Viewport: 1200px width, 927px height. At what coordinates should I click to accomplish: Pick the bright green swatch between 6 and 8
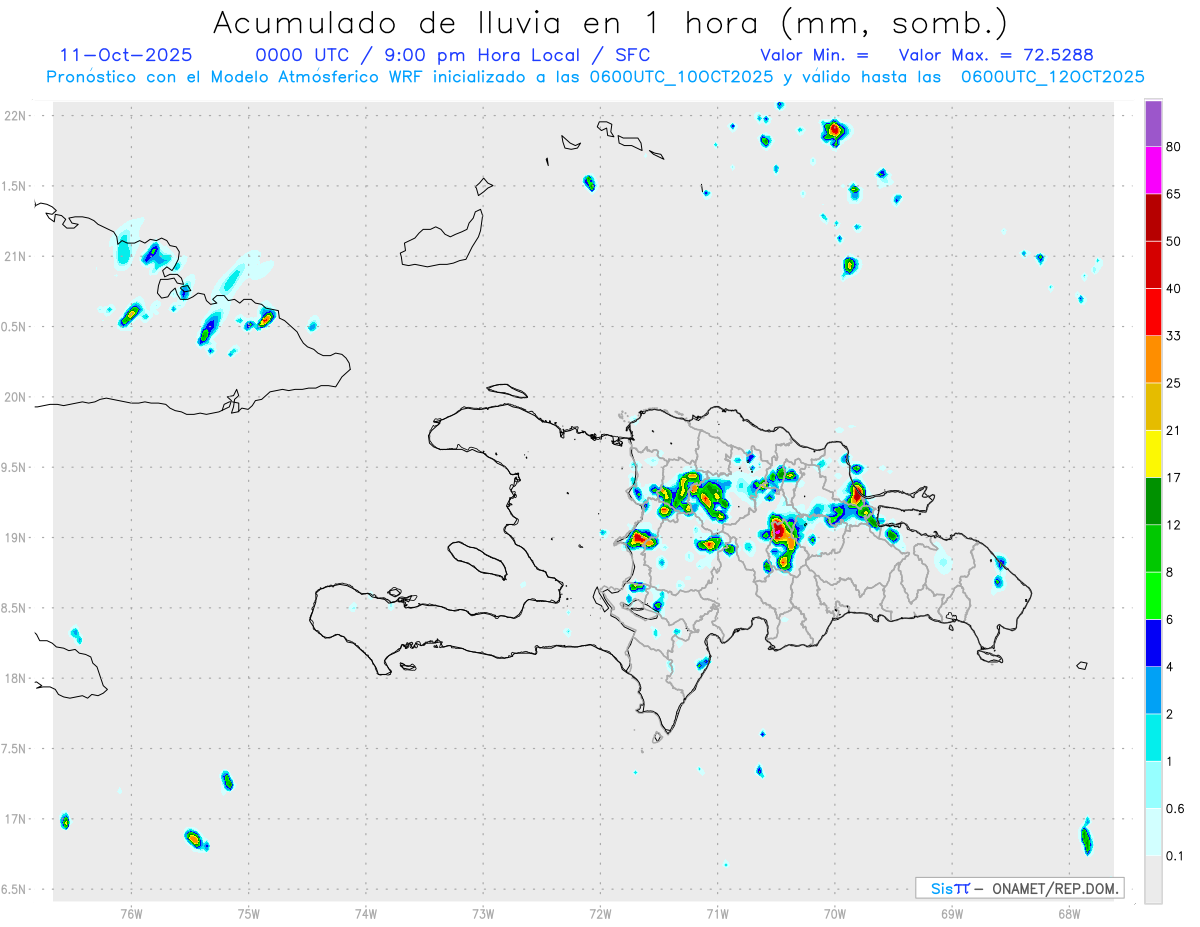(1154, 595)
